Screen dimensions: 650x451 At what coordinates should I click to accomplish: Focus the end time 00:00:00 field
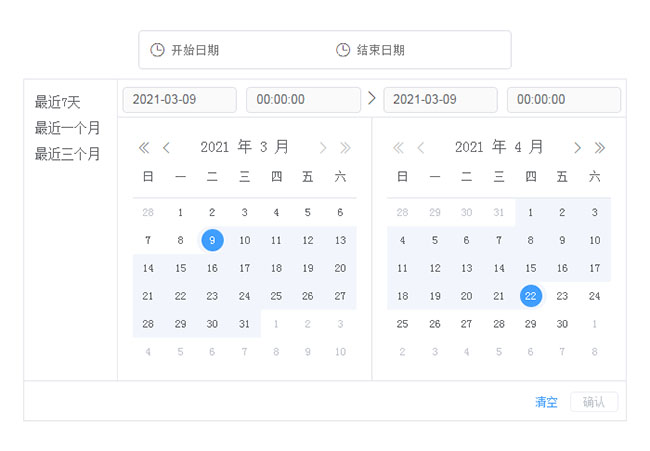tap(563, 100)
